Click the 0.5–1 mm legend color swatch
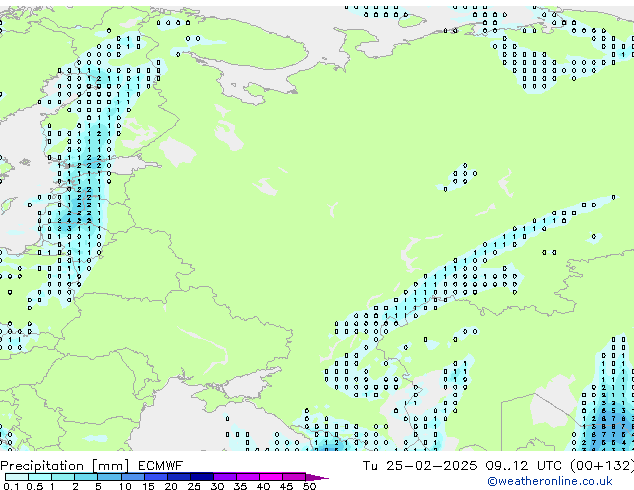Screen dimensions: 634x490 pyautogui.click(x=40, y=477)
